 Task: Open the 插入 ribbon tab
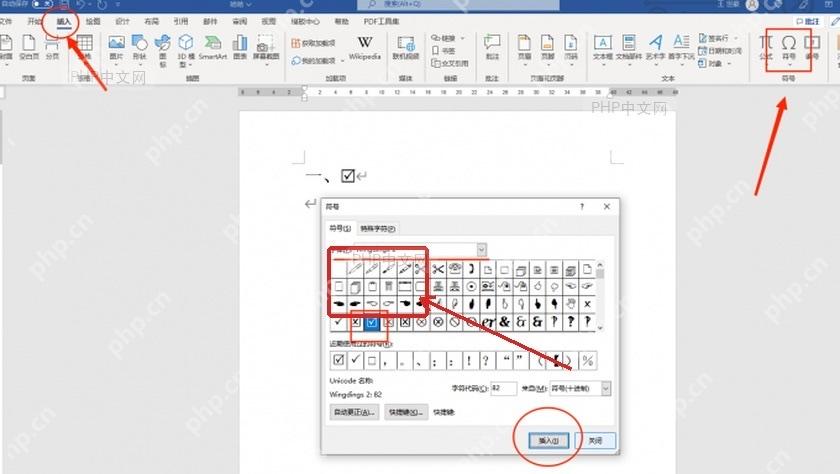(x=64, y=21)
